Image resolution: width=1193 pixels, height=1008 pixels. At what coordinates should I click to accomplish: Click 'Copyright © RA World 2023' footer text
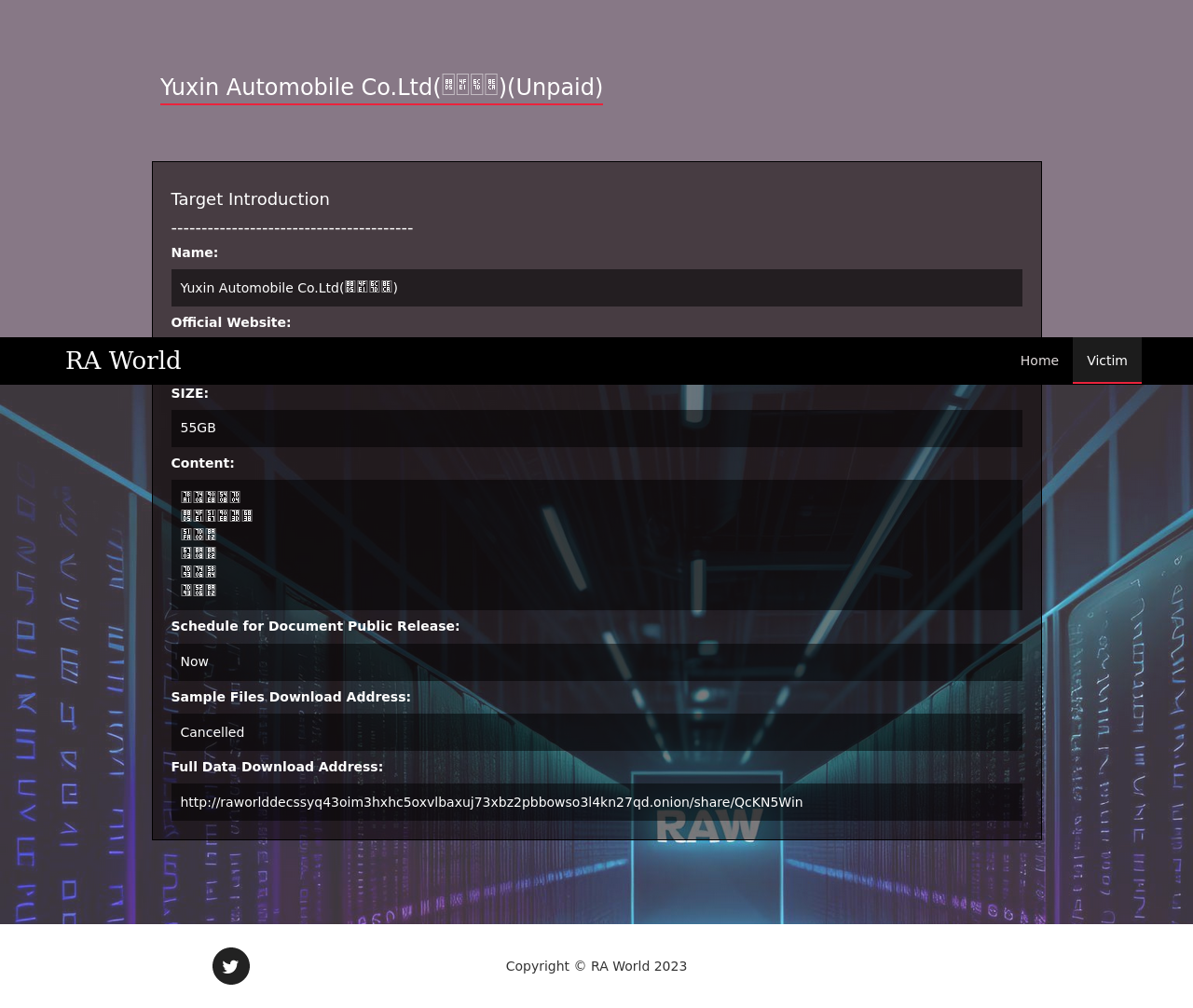[596, 966]
